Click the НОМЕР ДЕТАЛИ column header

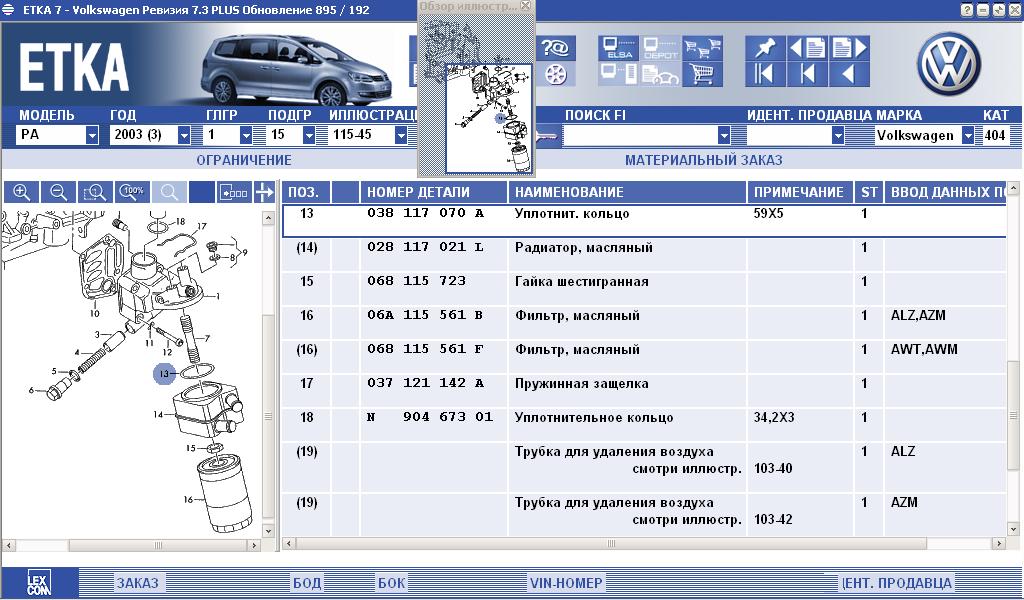pos(434,192)
